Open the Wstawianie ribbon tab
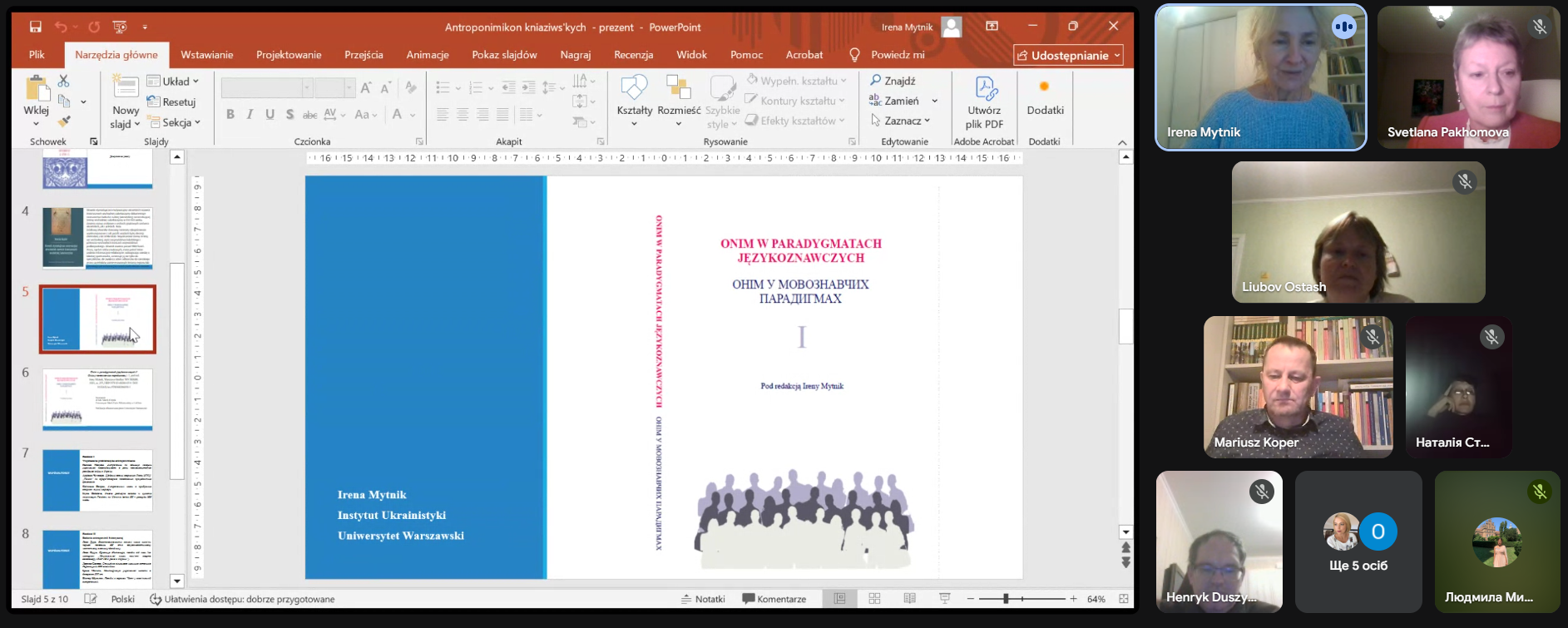 click(206, 55)
